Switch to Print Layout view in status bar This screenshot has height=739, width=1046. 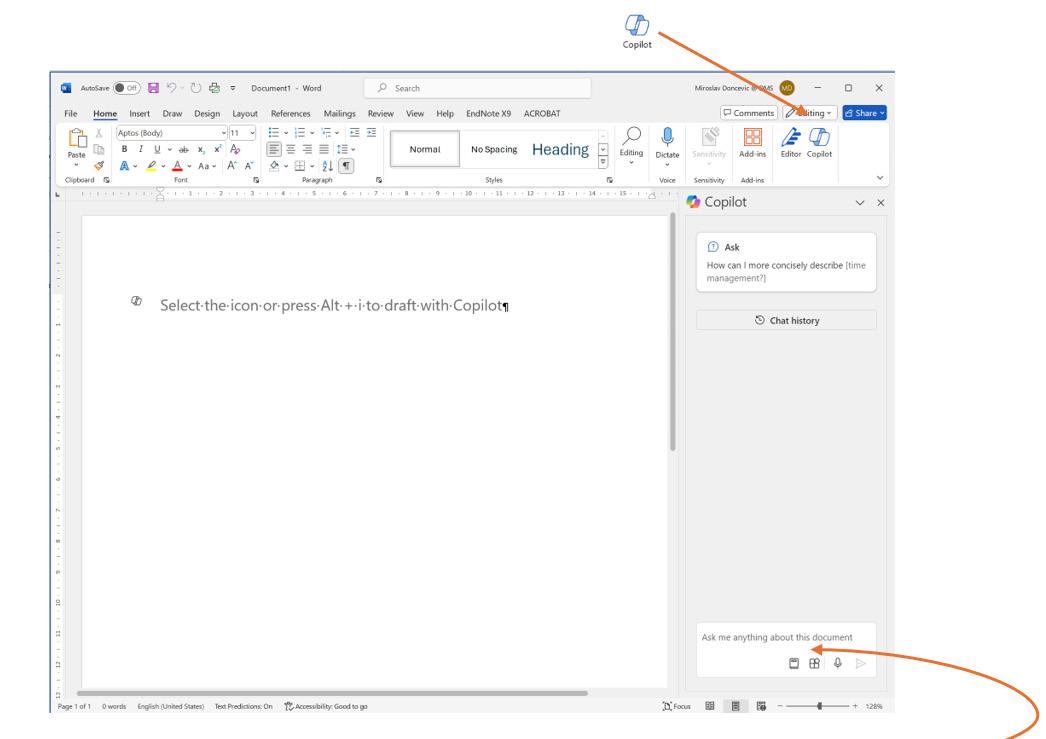pos(735,706)
